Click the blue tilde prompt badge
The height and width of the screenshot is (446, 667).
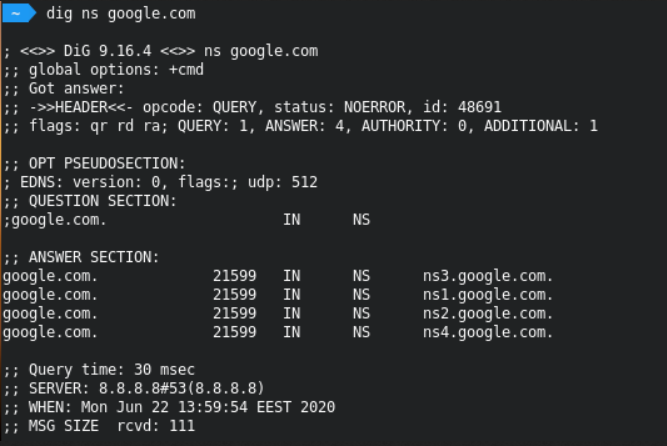click(x=18, y=14)
